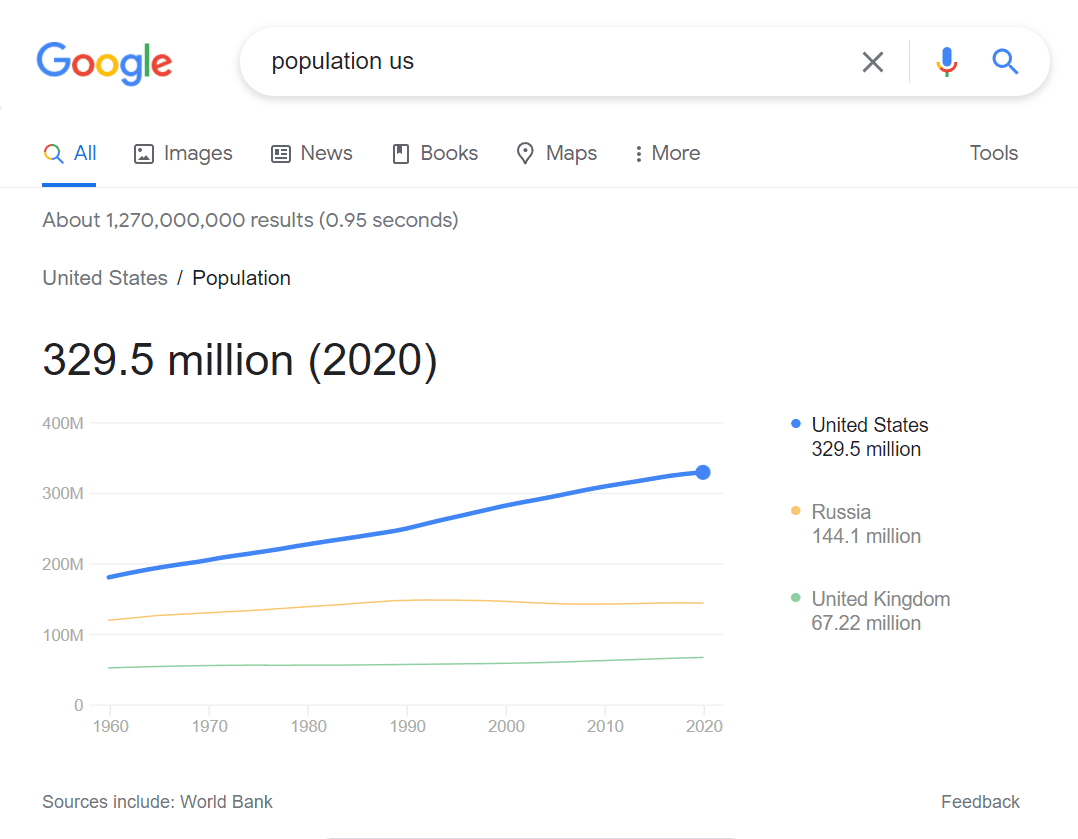Viewport: 1078px width, 839px height.
Task: Click the Books tab bookmark icon
Action: click(x=400, y=153)
